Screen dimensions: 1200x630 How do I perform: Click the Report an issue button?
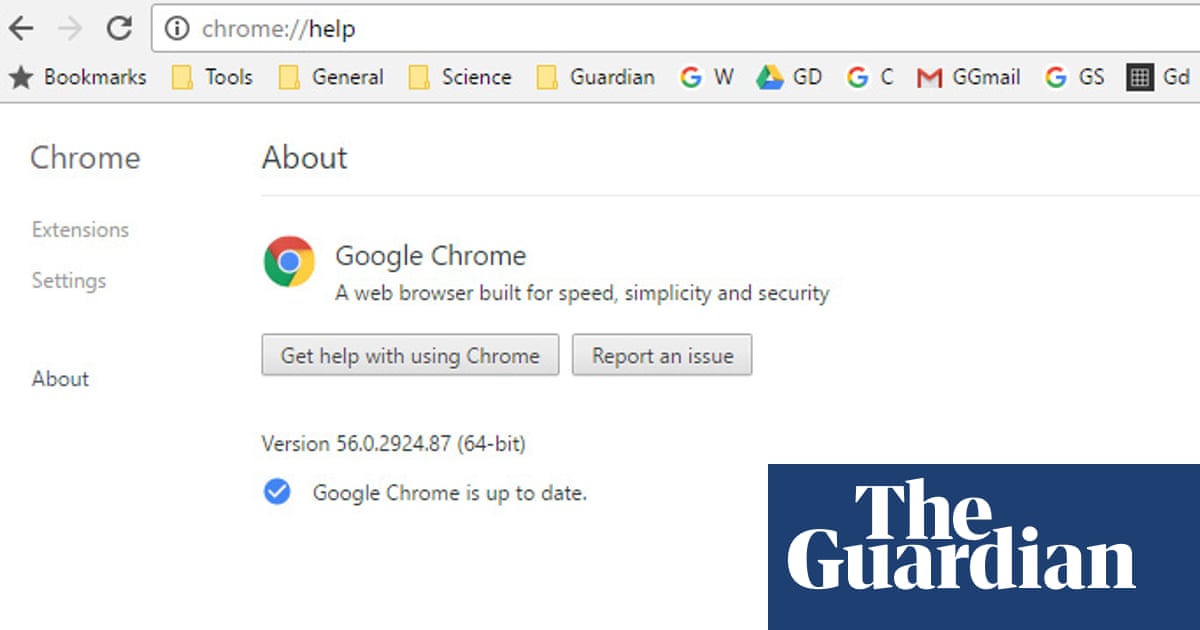[662, 356]
